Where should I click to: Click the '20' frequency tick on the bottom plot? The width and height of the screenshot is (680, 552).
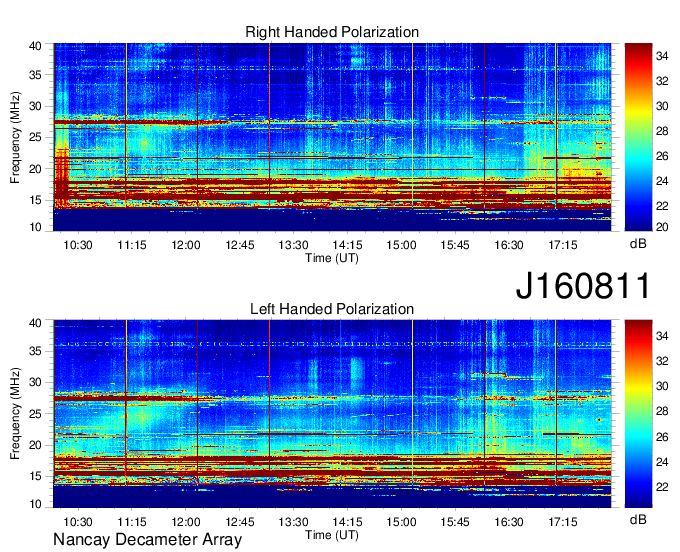(x=35, y=445)
